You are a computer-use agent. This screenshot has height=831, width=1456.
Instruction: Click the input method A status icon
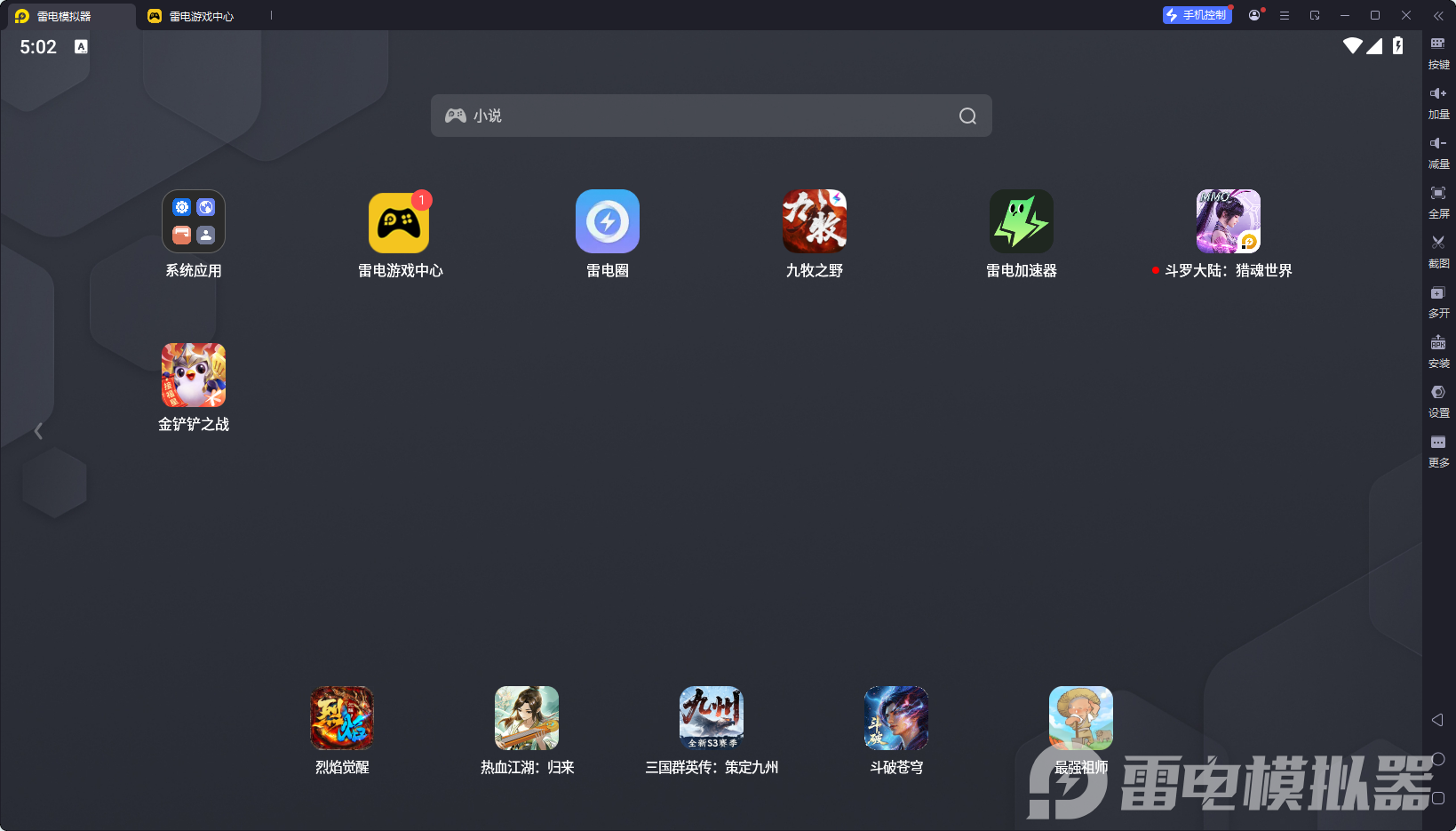pos(81,46)
